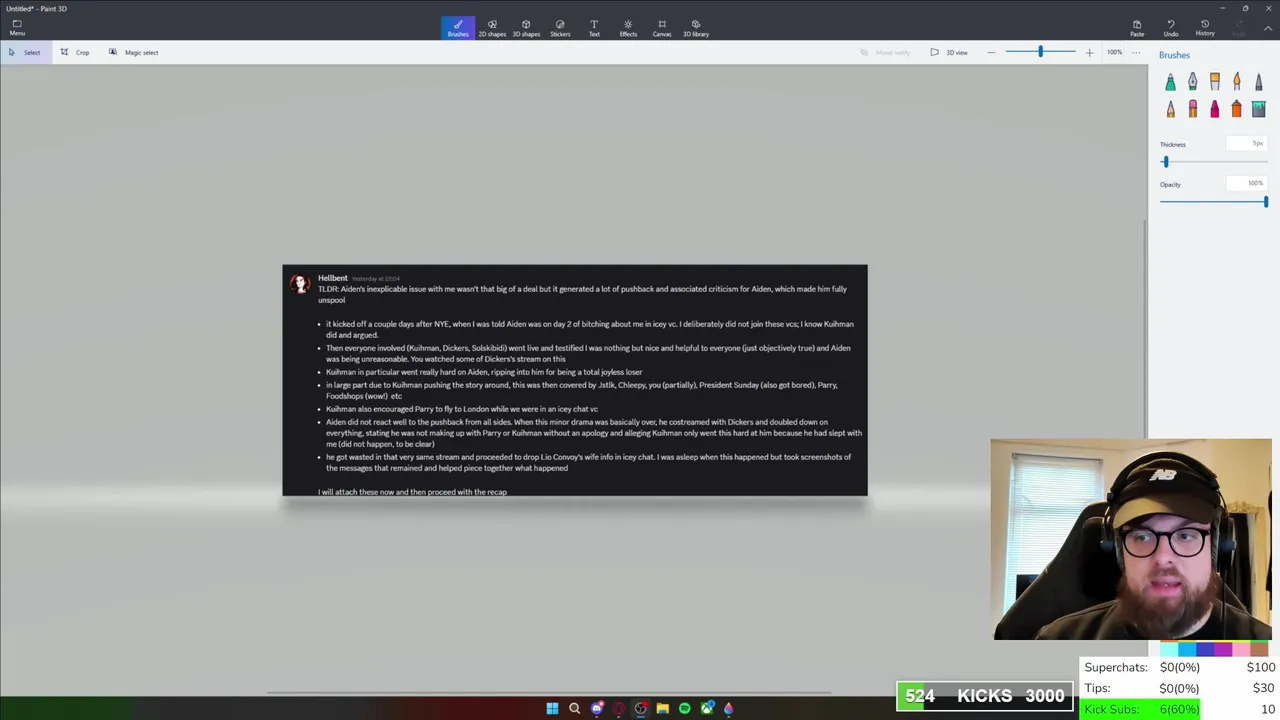Open the 2D shapes tab
1280x720 pixels.
click(x=492, y=28)
